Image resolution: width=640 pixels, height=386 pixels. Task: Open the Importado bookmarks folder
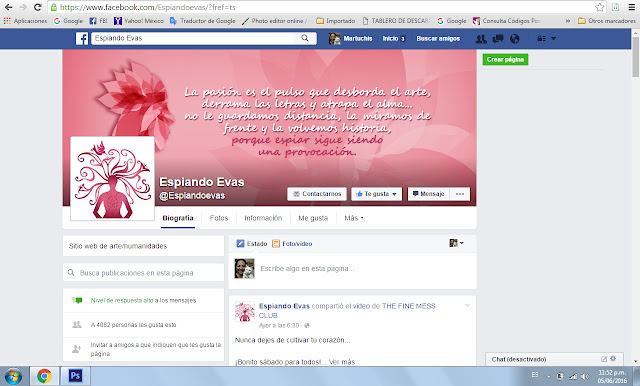[x=336, y=21]
